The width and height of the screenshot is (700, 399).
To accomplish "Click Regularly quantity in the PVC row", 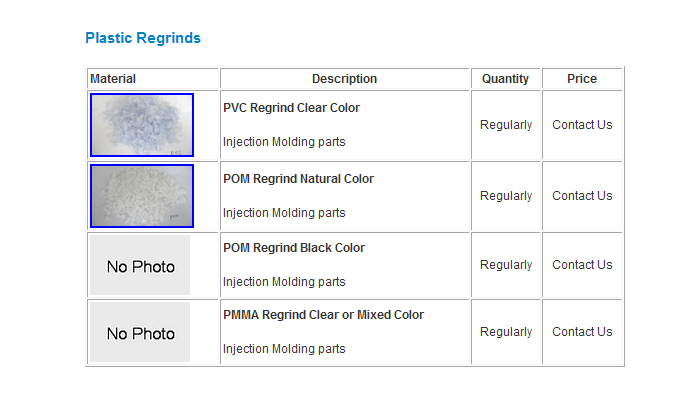I will 506,125.
